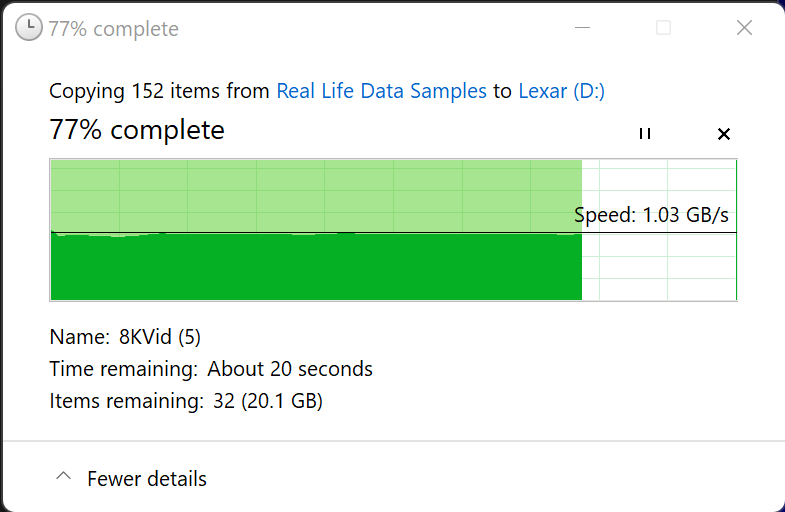Open the Real Life Data Samples source folder
785x512 pixels.
(x=381, y=91)
